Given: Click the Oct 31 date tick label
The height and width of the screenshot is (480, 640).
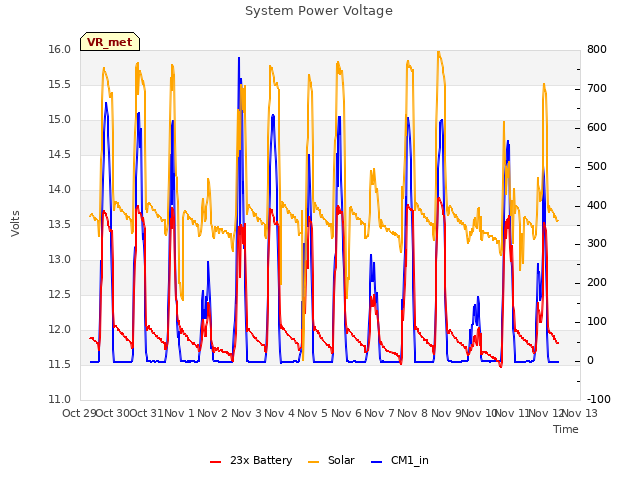Looking at the screenshot, I should [146, 413].
